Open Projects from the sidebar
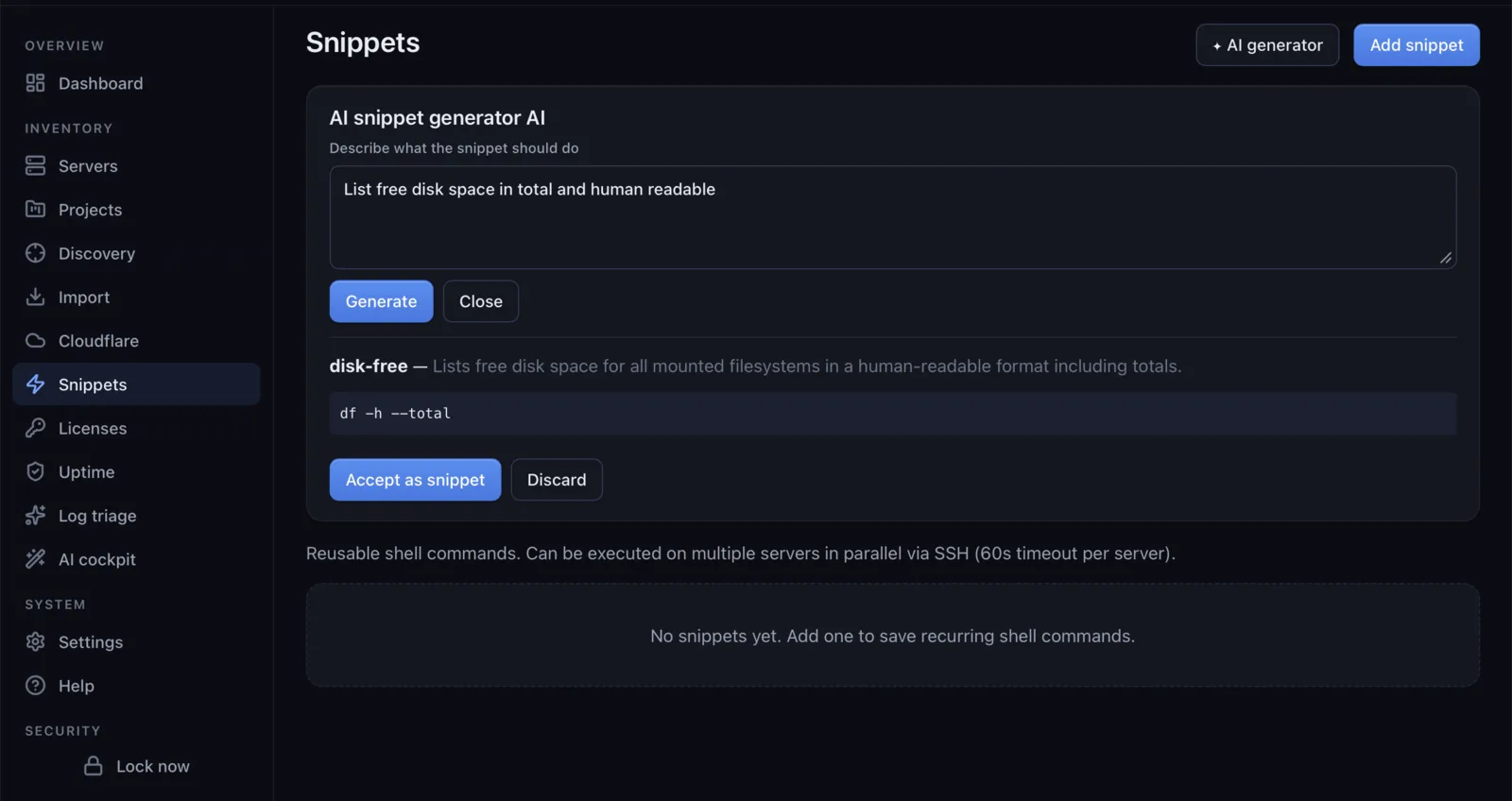1512x801 pixels. point(136,209)
